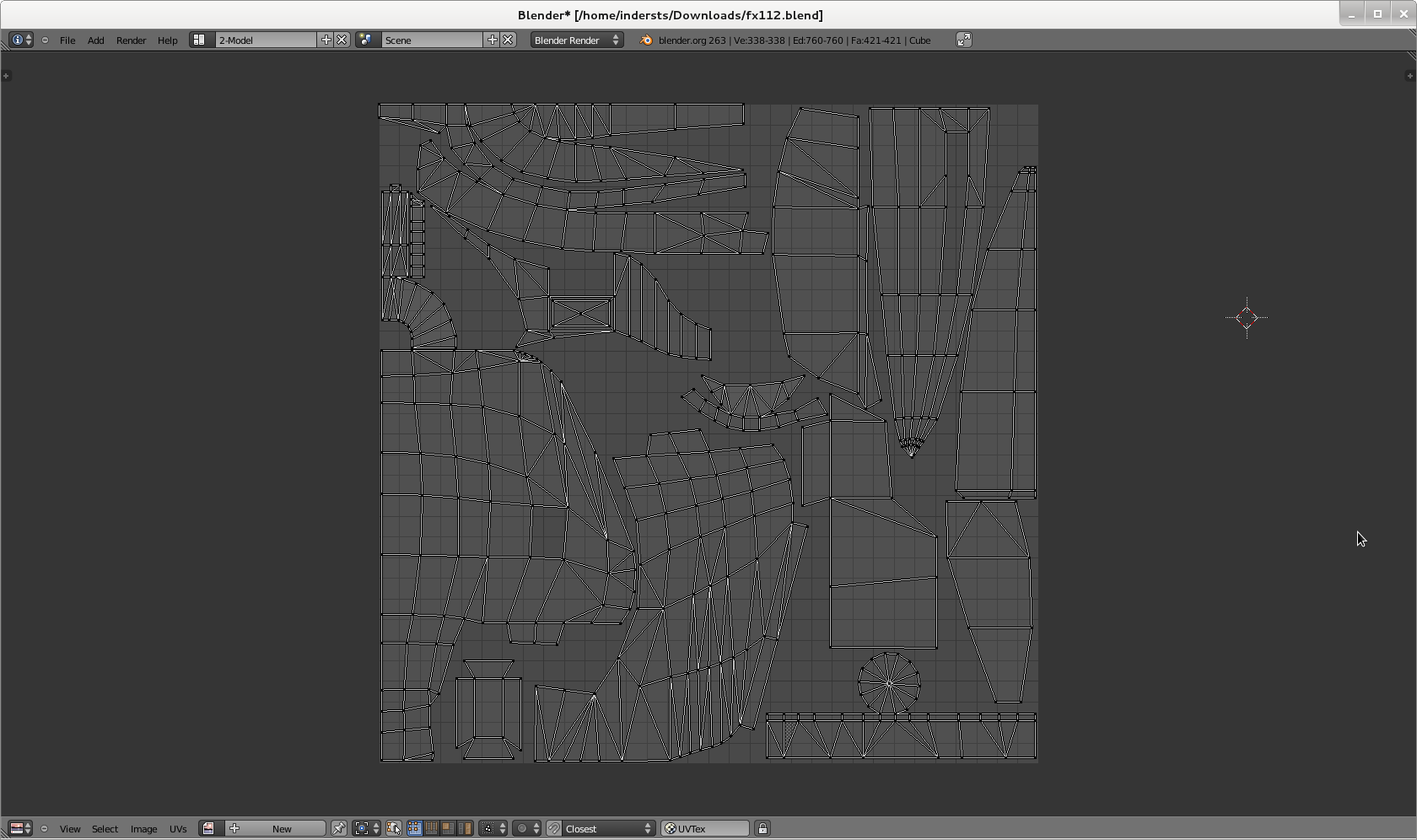Open the pivot point selector dropdown
1417x840 pixels.
pos(366,828)
